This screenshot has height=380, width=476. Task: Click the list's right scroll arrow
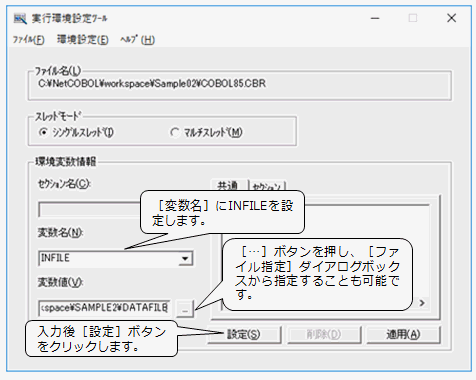pos(422,303)
